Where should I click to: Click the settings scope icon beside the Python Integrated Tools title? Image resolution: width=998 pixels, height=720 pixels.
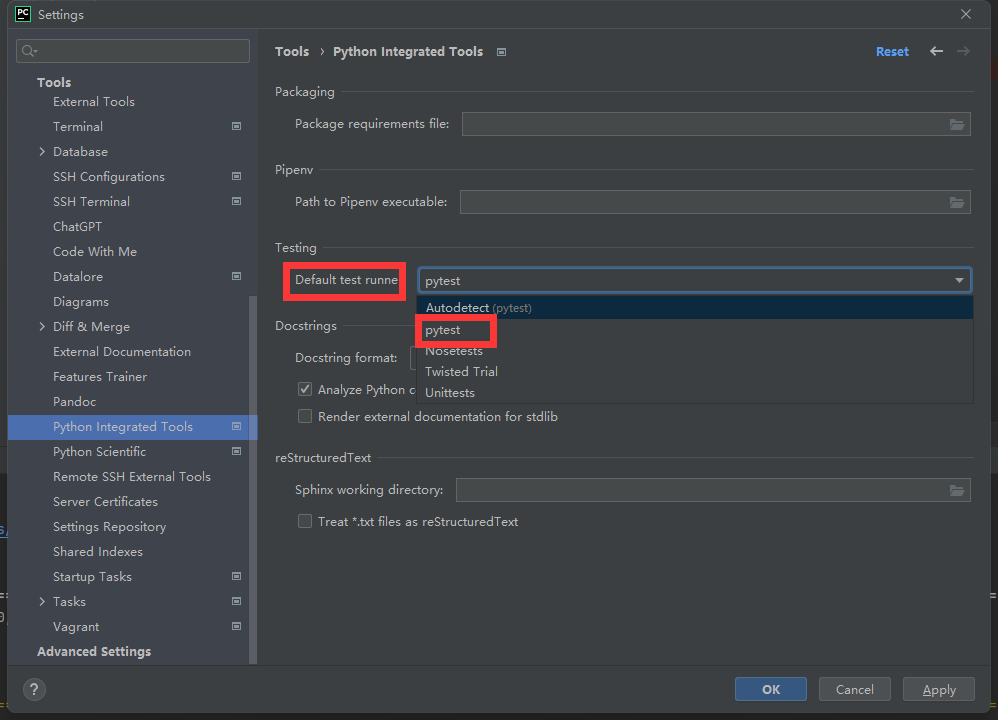coord(502,52)
